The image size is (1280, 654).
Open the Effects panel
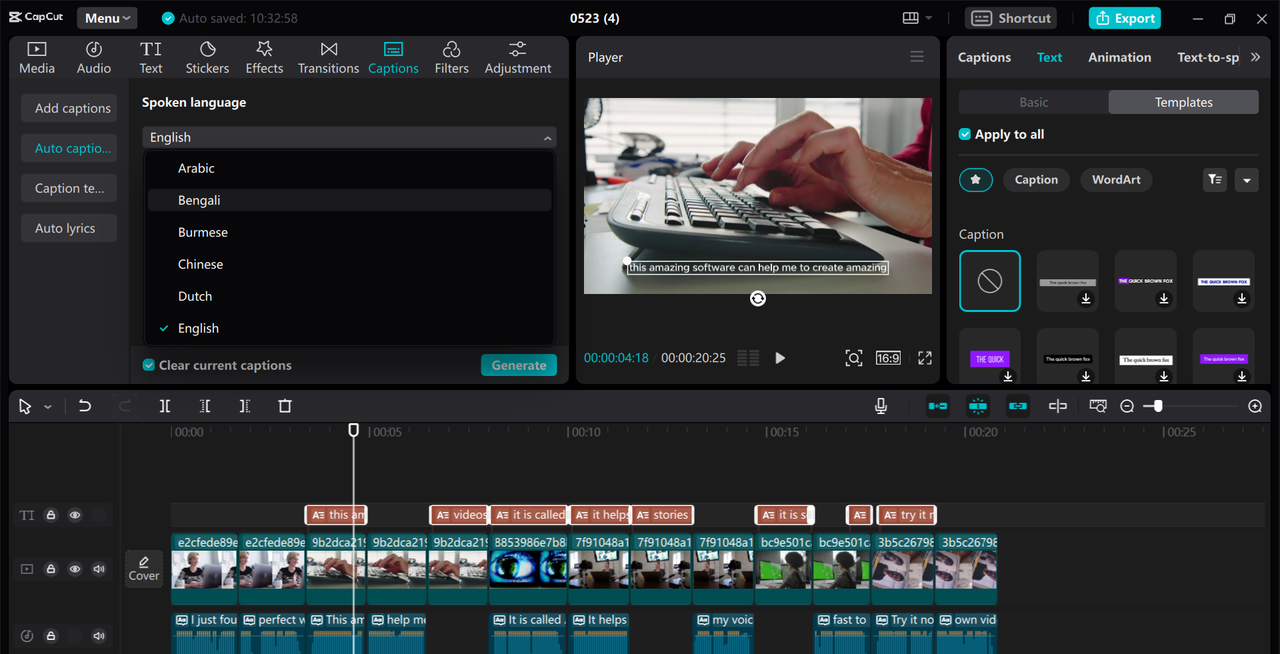click(x=264, y=58)
